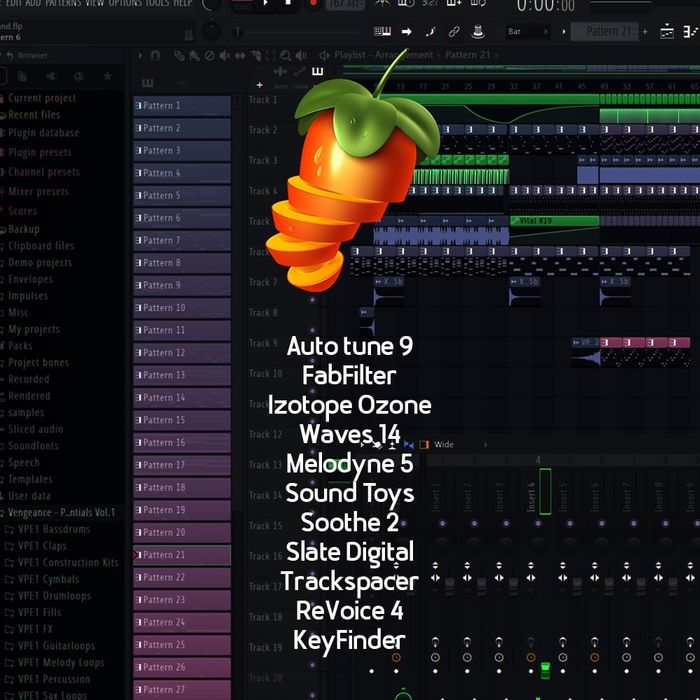Select the slip tool in Playlist toolbar
Screen dimensions: 700x700
click(x=240, y=56)
